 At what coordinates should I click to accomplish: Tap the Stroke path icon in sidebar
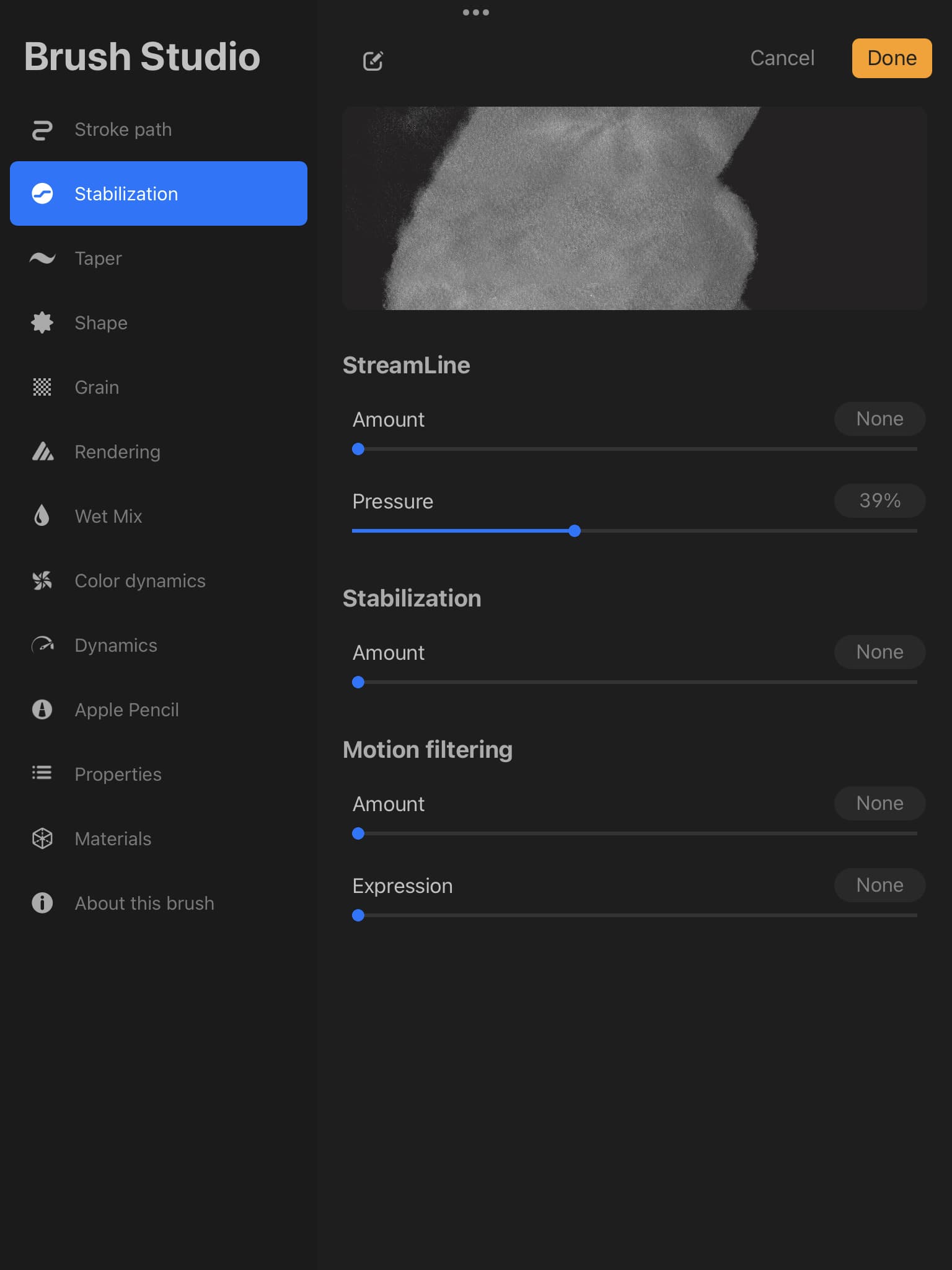click(42, 130)
